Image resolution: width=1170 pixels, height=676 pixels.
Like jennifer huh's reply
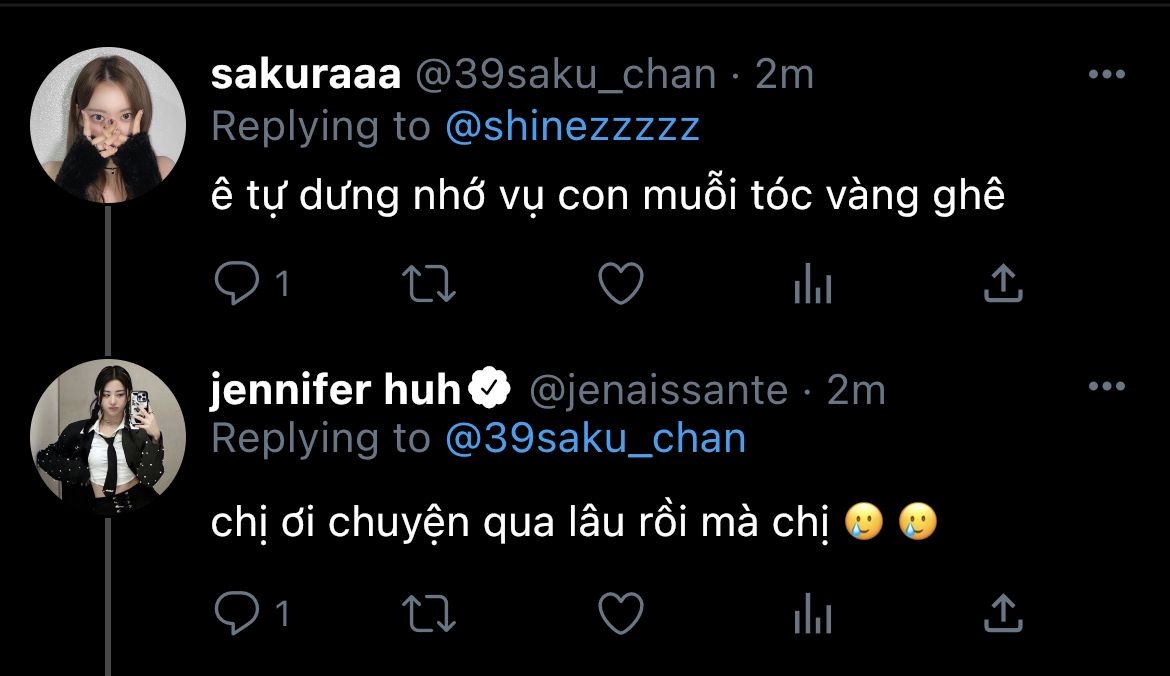pos(620,614)
